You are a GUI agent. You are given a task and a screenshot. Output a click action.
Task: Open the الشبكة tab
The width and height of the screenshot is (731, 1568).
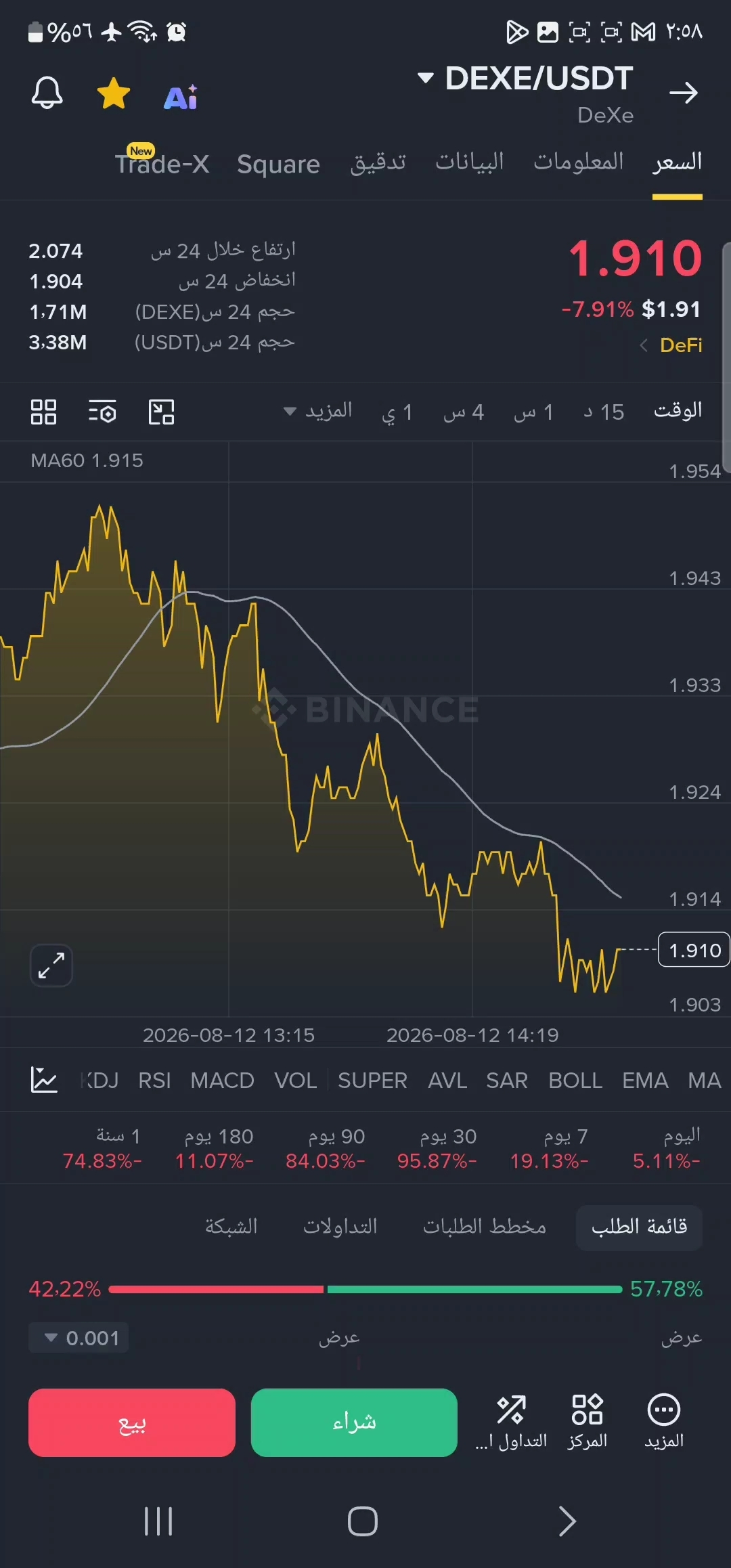click(231, 1227)
